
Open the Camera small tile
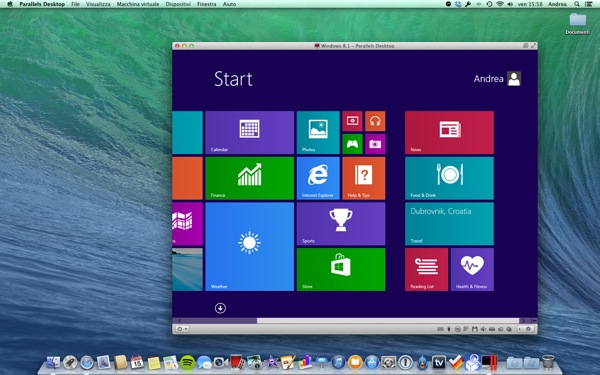(375, 144)
